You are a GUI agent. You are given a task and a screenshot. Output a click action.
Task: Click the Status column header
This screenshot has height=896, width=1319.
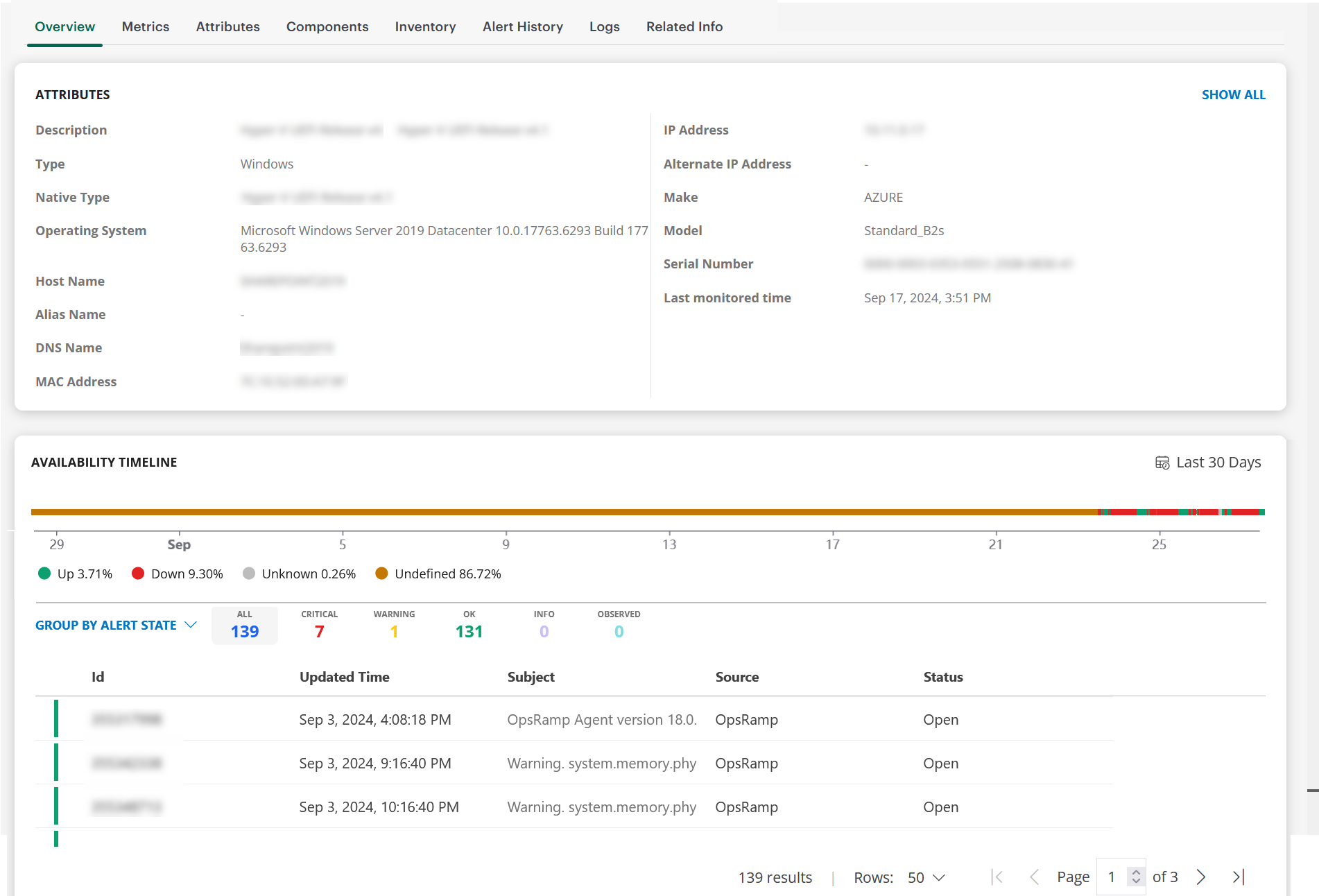coord(943,677)
